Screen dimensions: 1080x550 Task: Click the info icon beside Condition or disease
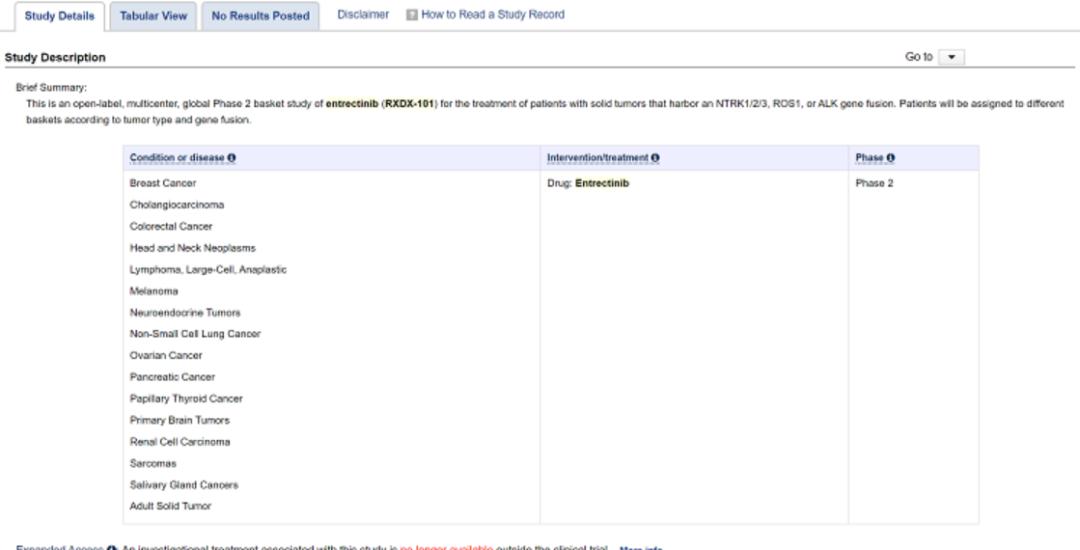(232, 158)
